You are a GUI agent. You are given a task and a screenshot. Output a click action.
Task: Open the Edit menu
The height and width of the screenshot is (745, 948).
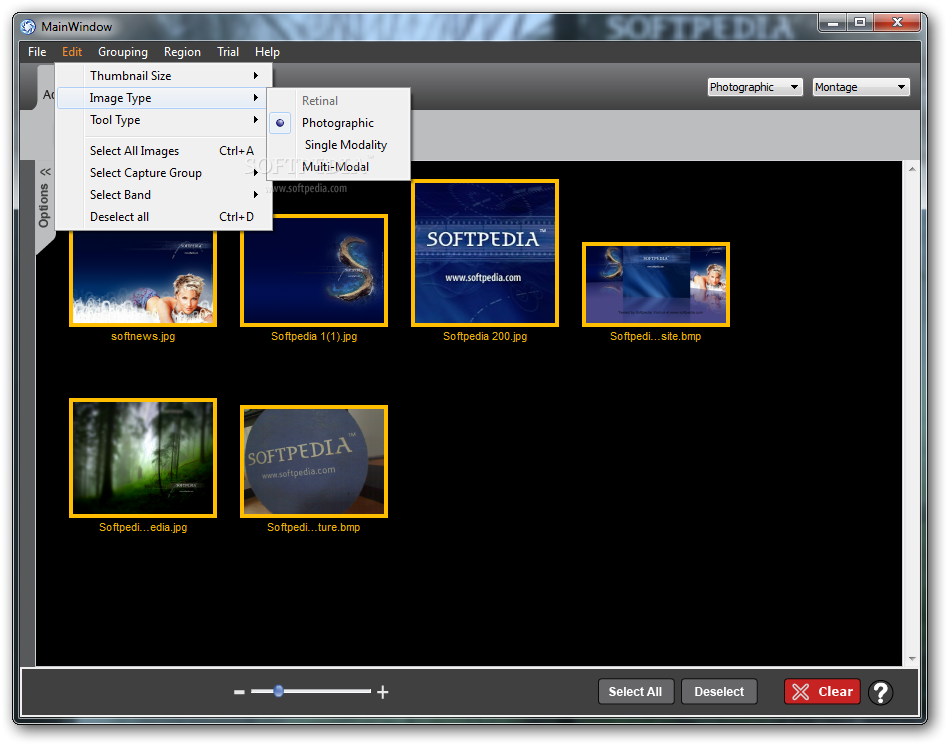[72, 52]
